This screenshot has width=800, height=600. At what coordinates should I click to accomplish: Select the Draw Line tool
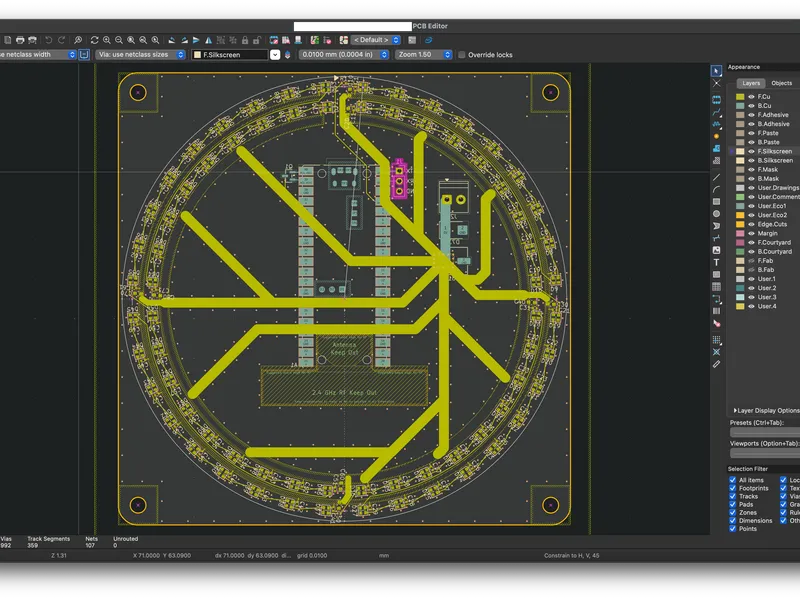[716, 177]
